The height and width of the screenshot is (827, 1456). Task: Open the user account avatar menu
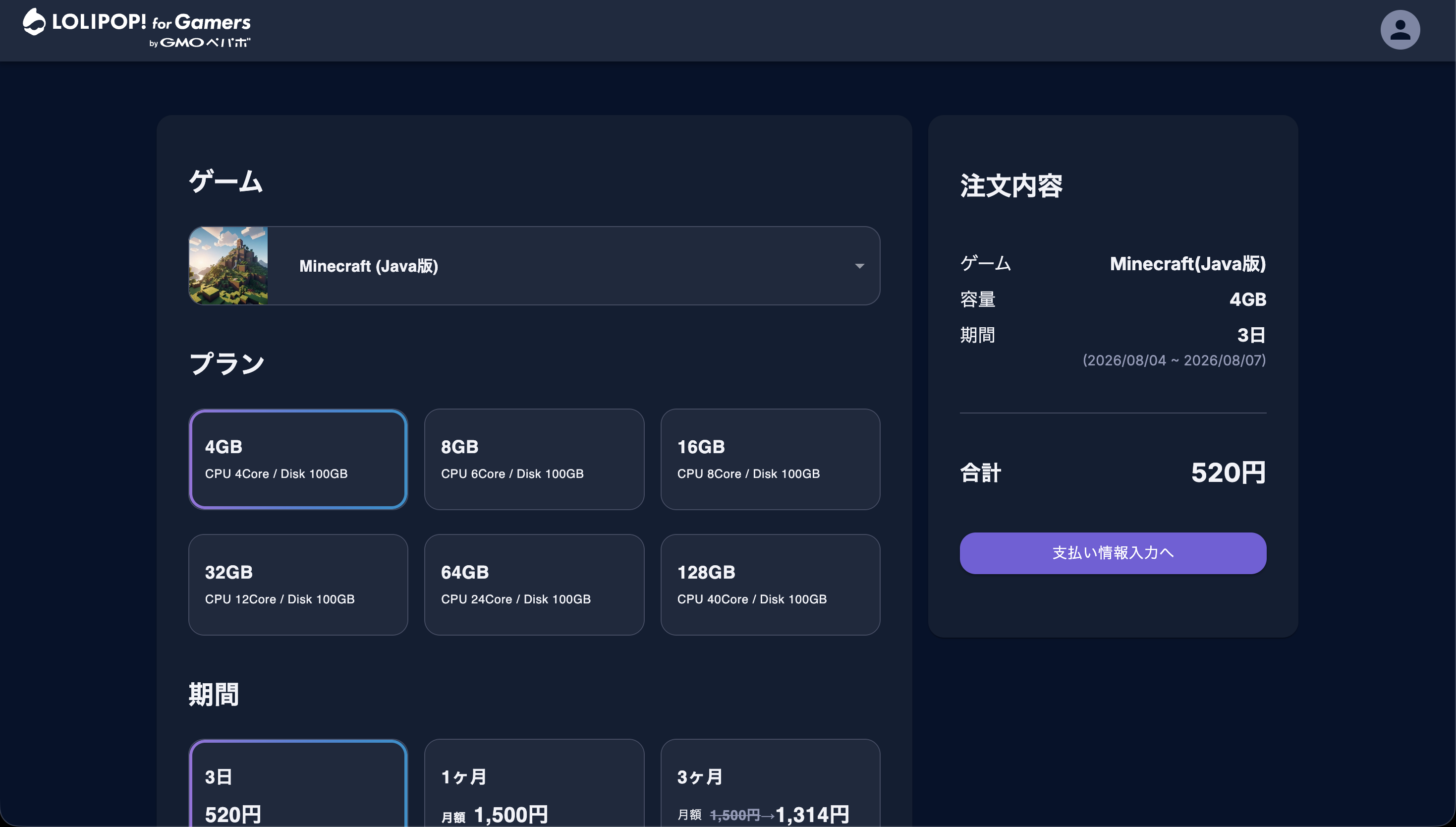tap(1400, 30)
